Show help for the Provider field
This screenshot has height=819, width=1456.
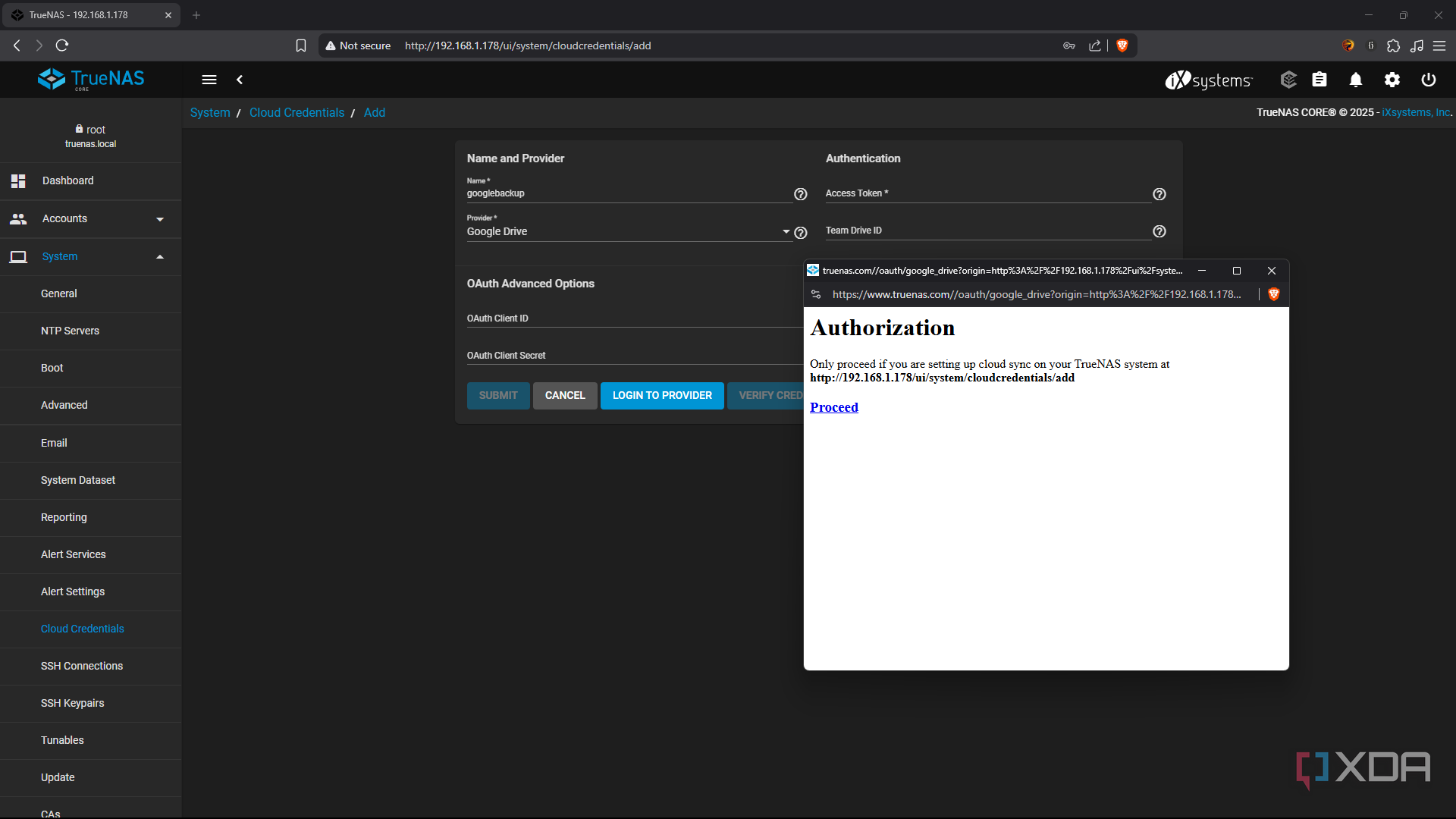pos(800,233)
